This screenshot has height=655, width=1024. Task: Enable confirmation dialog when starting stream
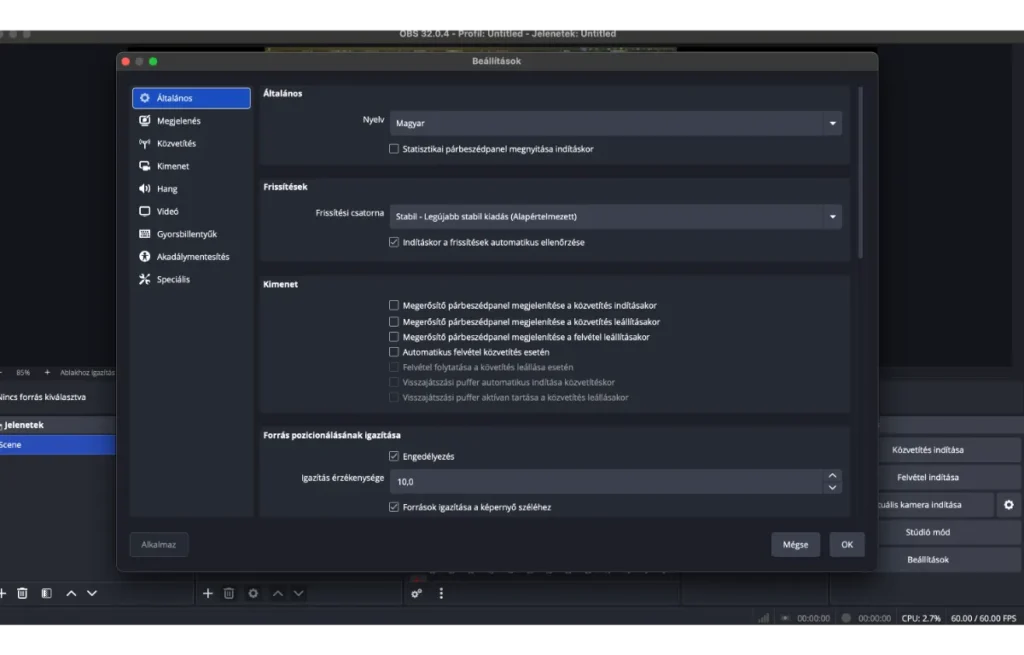(394, 306)
